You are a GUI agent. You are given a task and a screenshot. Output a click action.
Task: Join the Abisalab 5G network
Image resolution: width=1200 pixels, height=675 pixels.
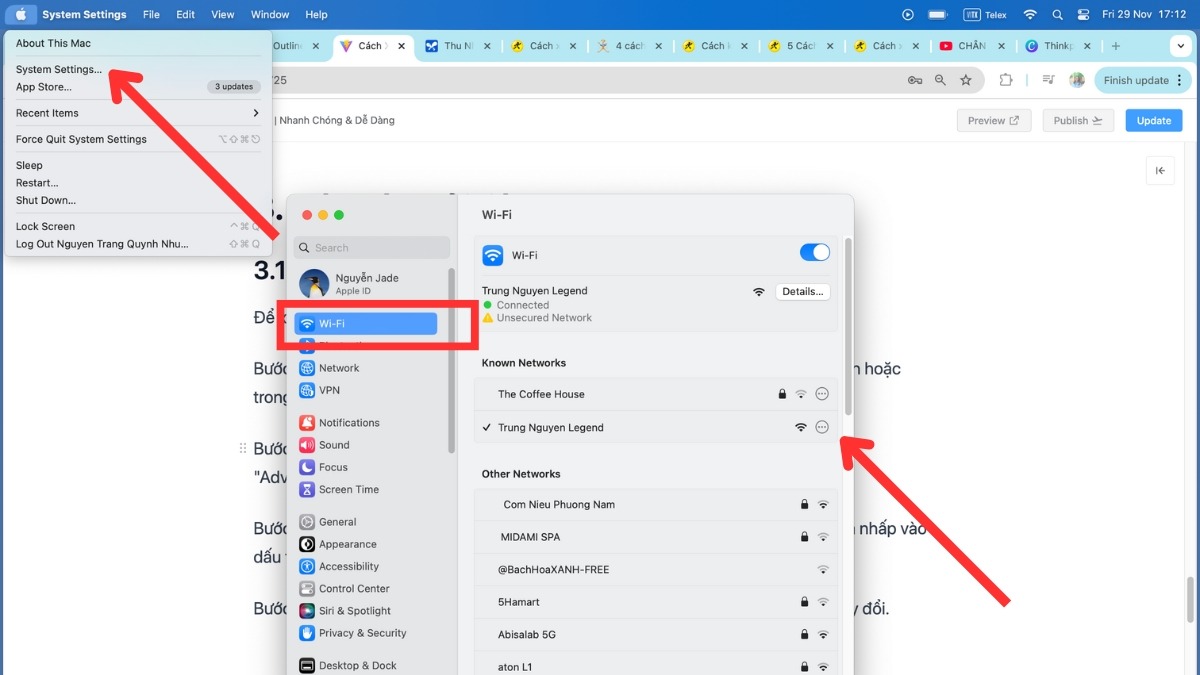656,634
